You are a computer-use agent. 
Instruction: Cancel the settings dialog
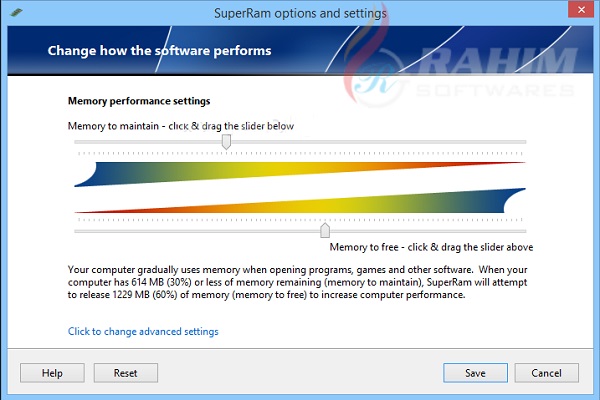coord(546,373)
